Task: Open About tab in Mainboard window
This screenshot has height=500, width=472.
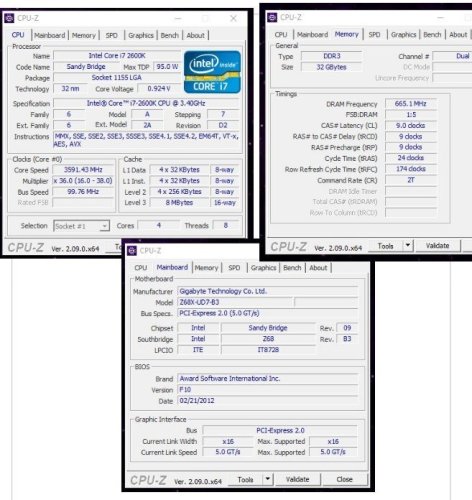Action: click(x=318, y=268)
